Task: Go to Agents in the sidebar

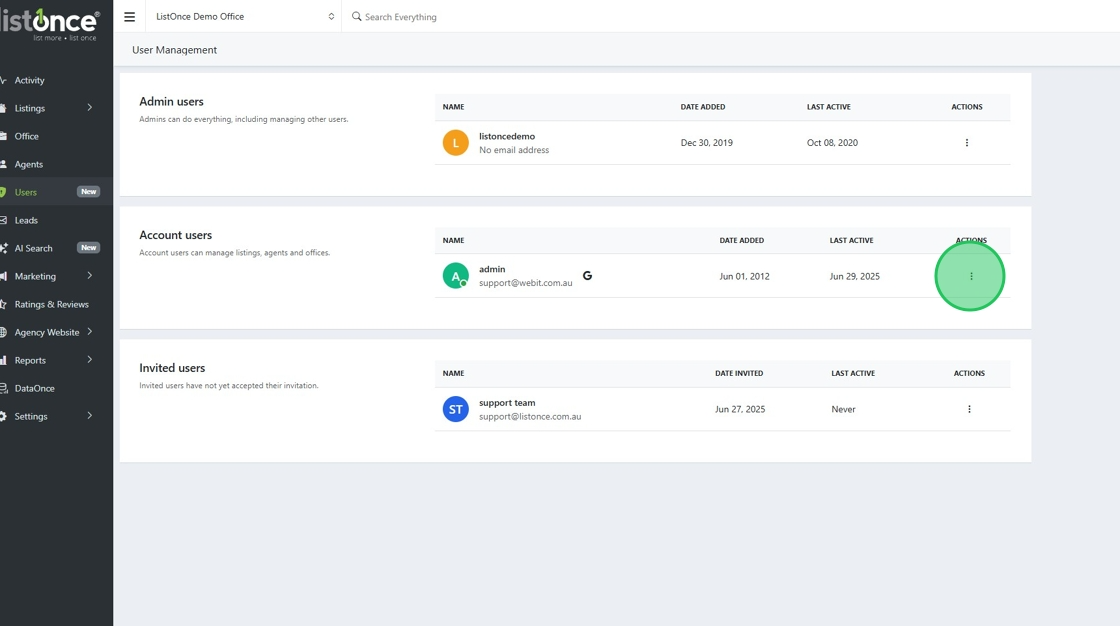Action: click(x=29, y=164)
